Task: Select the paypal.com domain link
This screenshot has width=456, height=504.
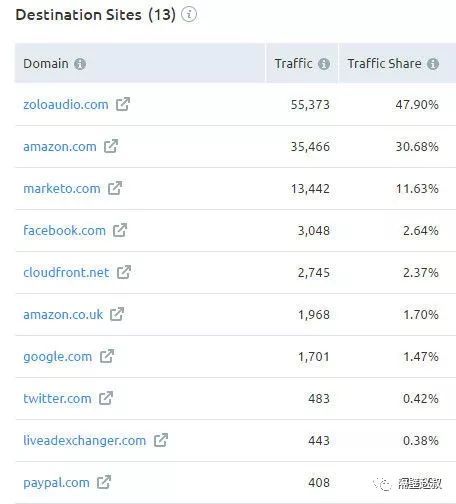Action: point(56,483)
